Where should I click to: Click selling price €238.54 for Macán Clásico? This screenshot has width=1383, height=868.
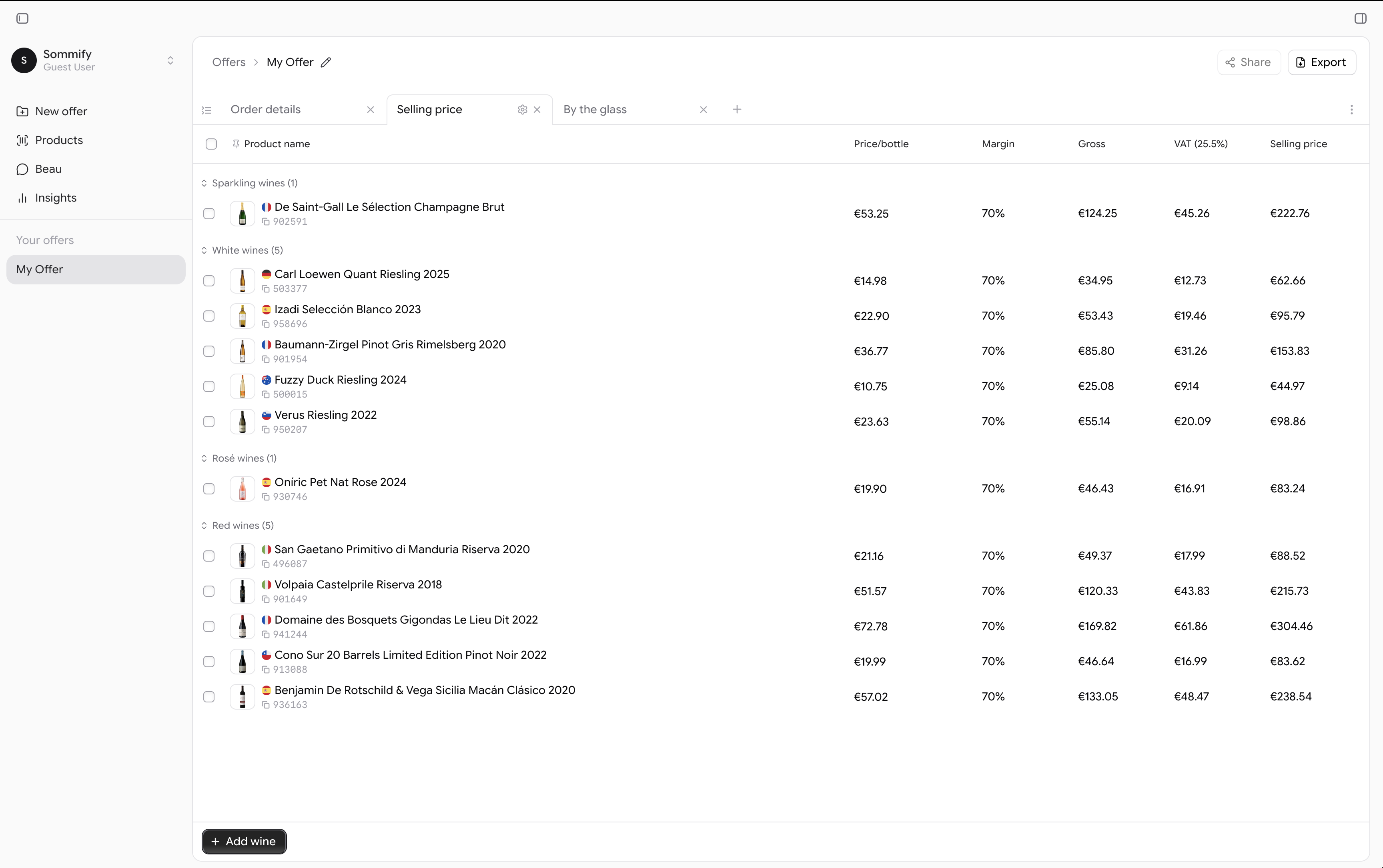pos(1291,696)
